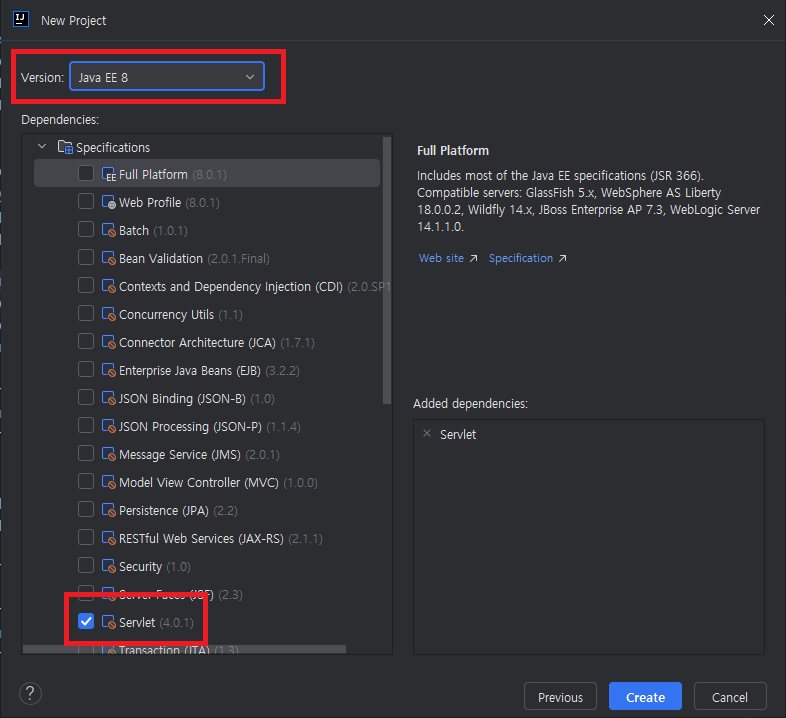Tick the Bean Validation checkbox
The width and height of the screenshot is (786, 718).
coord(86,258)
